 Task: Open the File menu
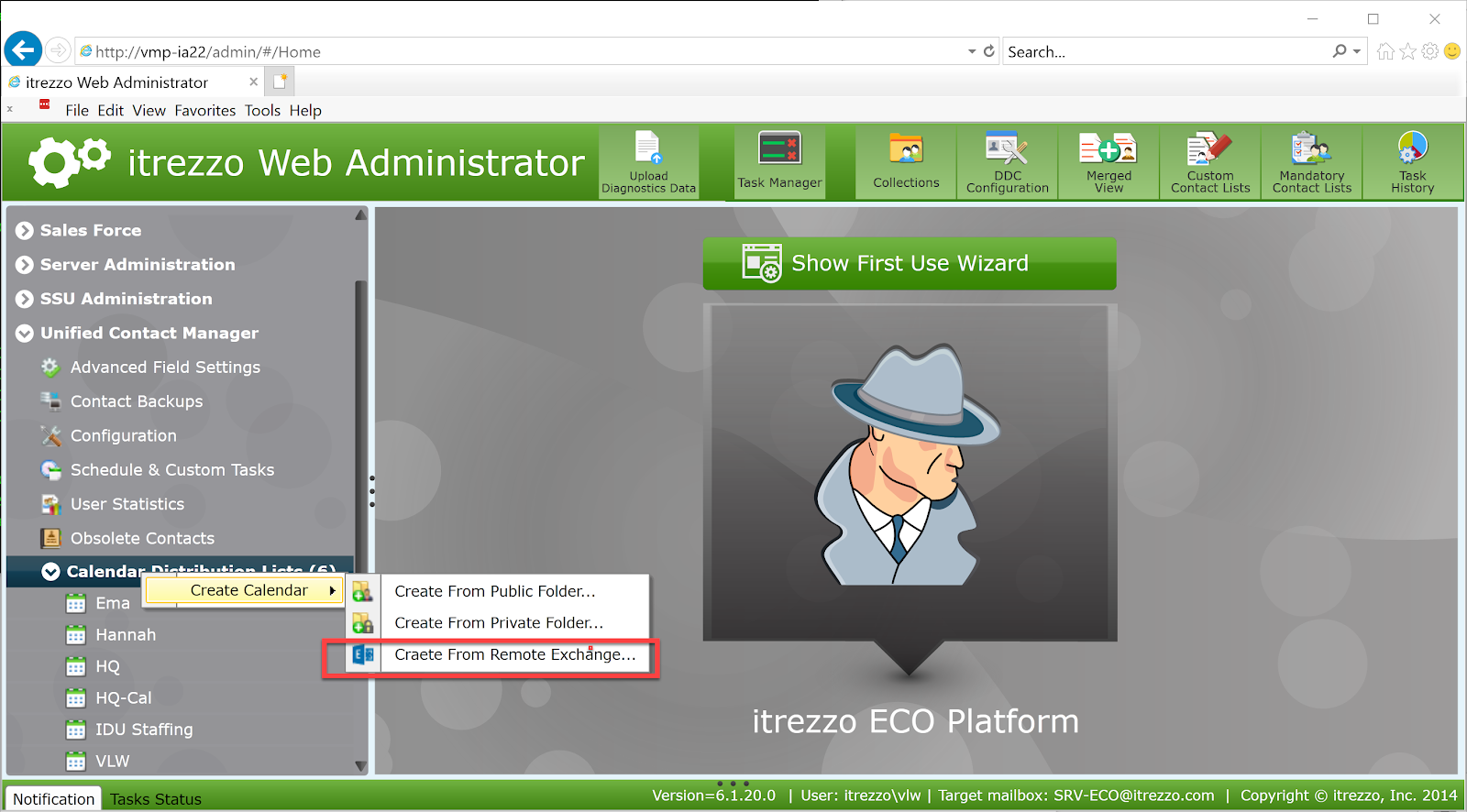pyautogui.click(x=77, y=110)
